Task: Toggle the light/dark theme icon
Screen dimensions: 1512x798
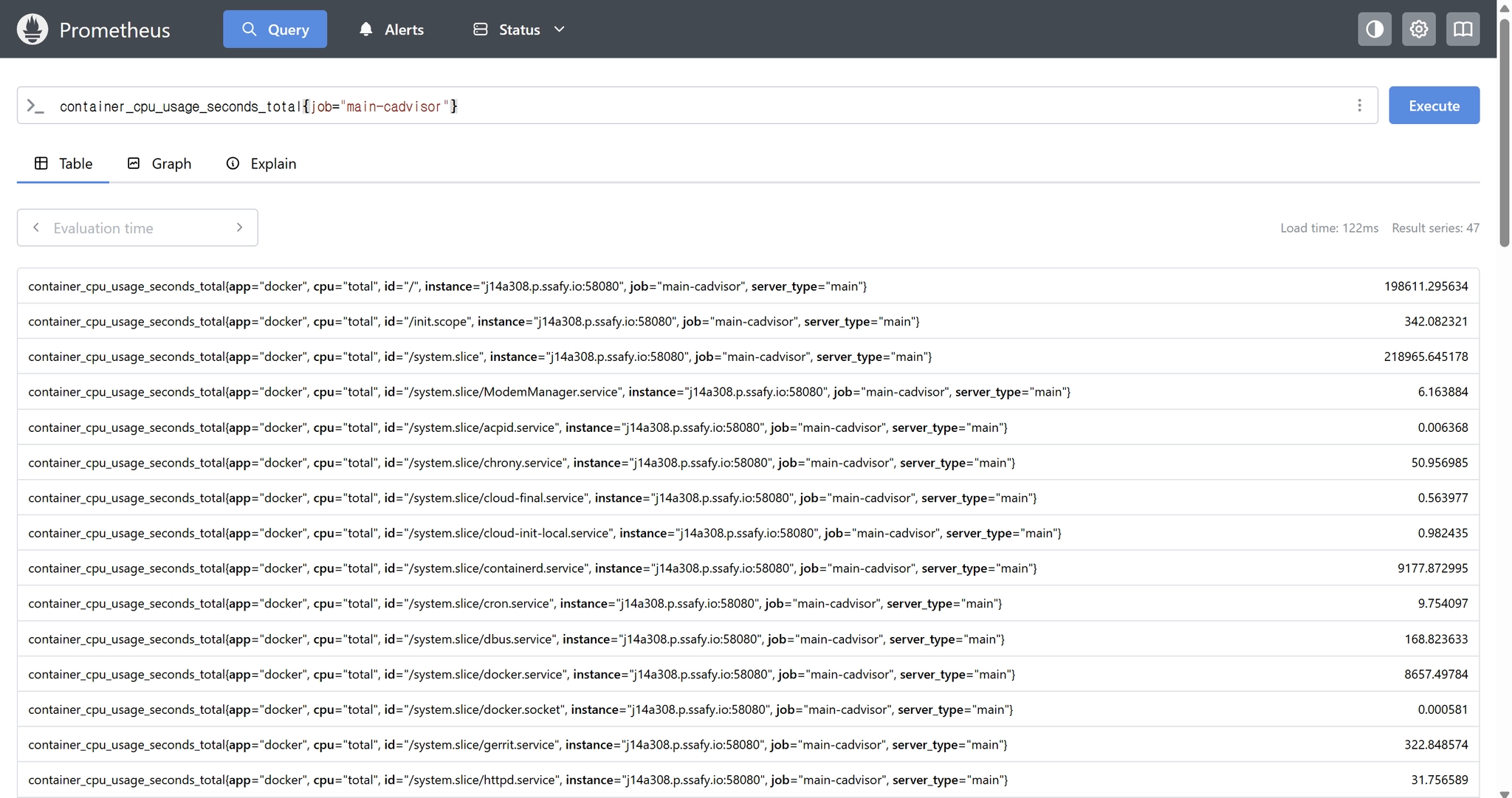Action: tap(1375, 30)
